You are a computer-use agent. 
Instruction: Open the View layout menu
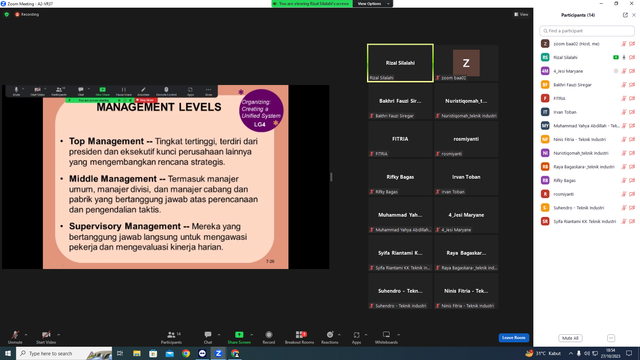pos(521,14)
